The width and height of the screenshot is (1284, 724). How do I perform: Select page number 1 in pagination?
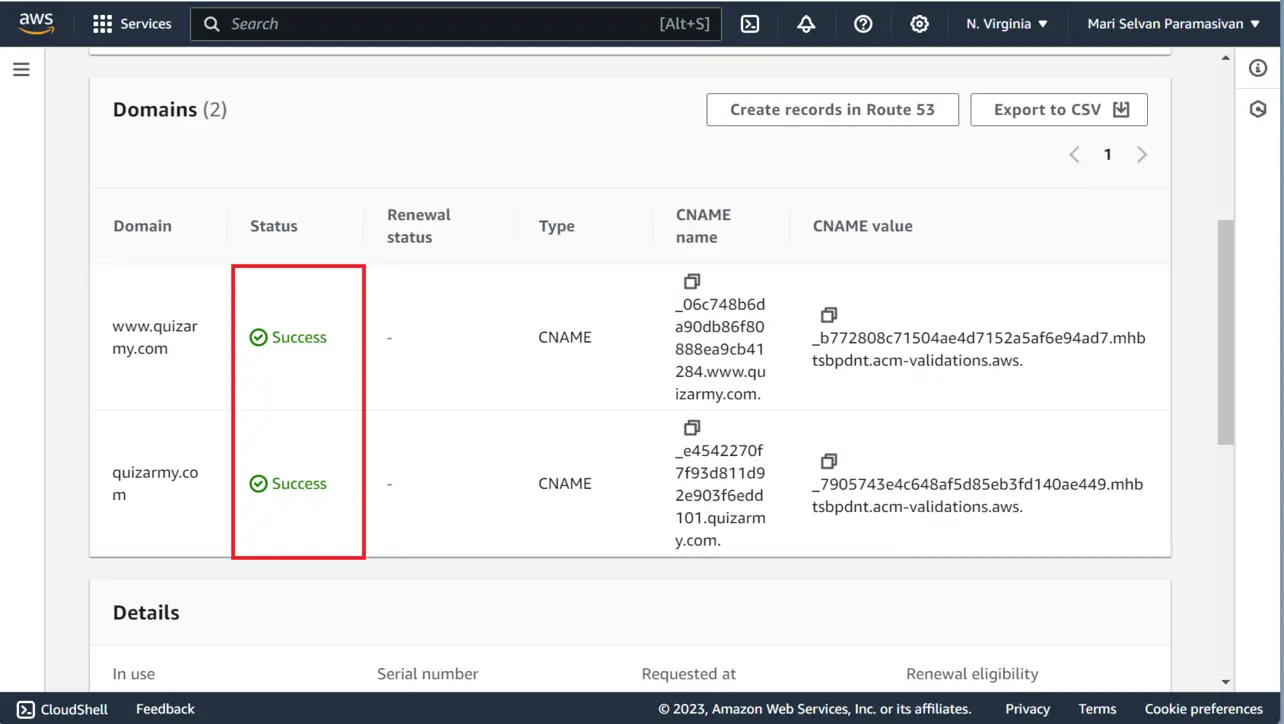coord(1108,154)
